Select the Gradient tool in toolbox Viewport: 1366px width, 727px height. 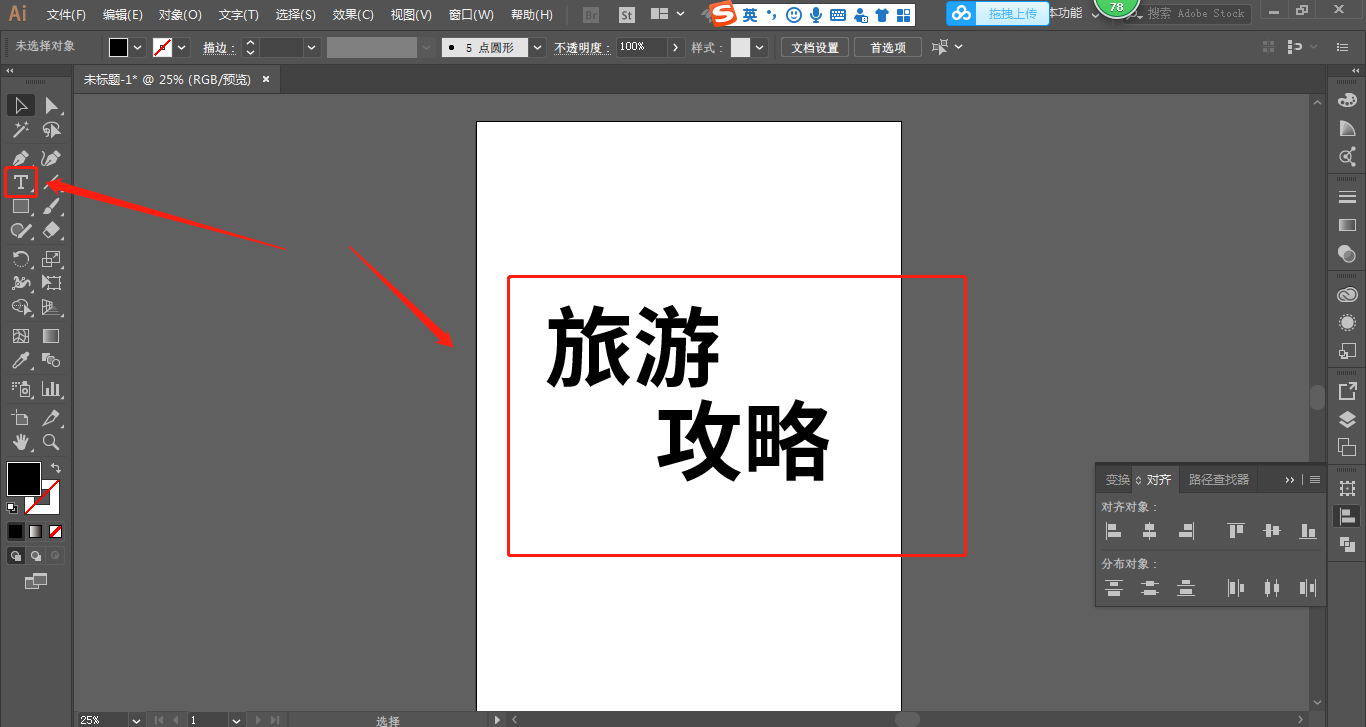(x=51, y=336)
